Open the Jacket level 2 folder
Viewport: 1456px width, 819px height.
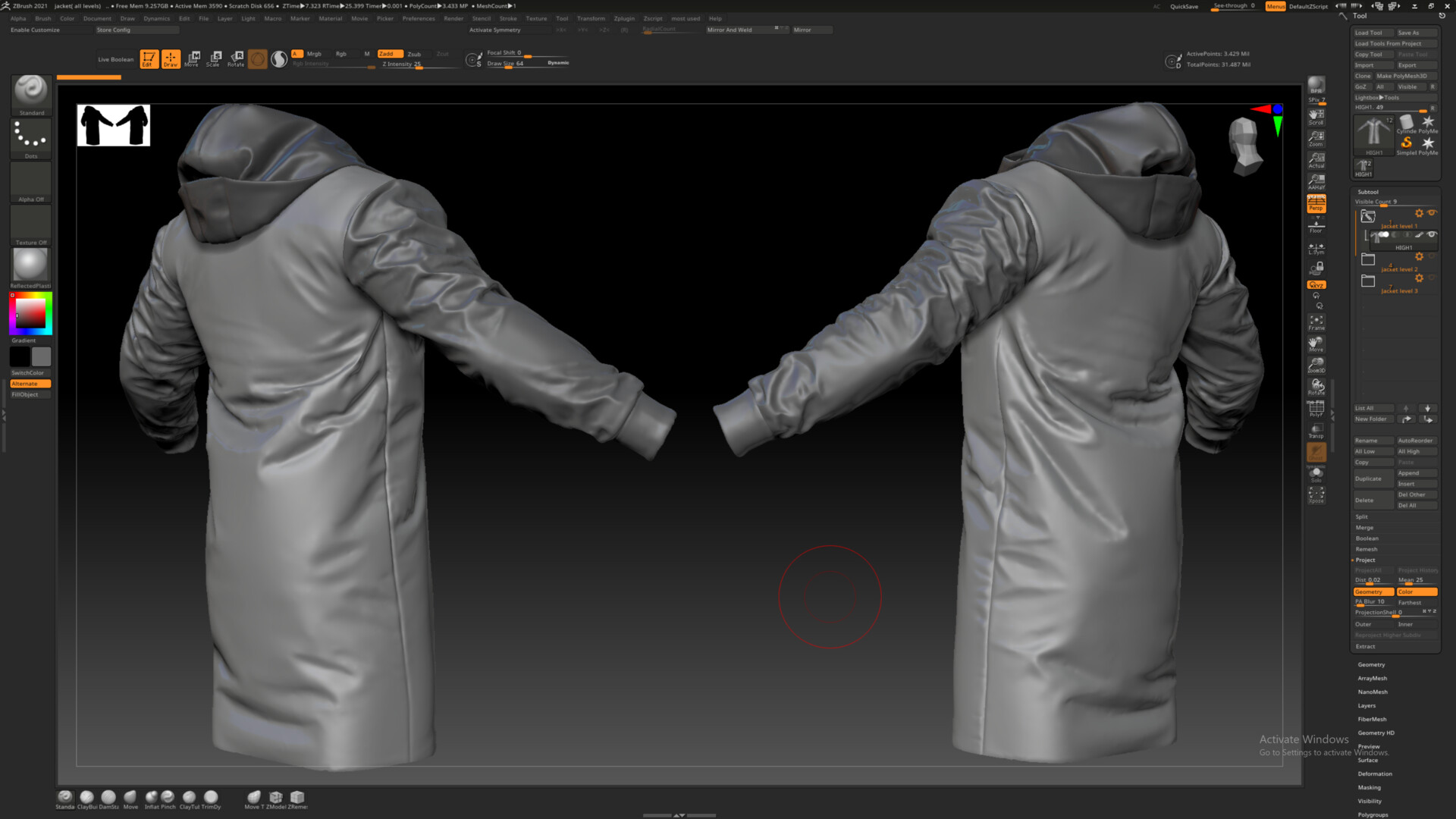[x=1368, y=259]
